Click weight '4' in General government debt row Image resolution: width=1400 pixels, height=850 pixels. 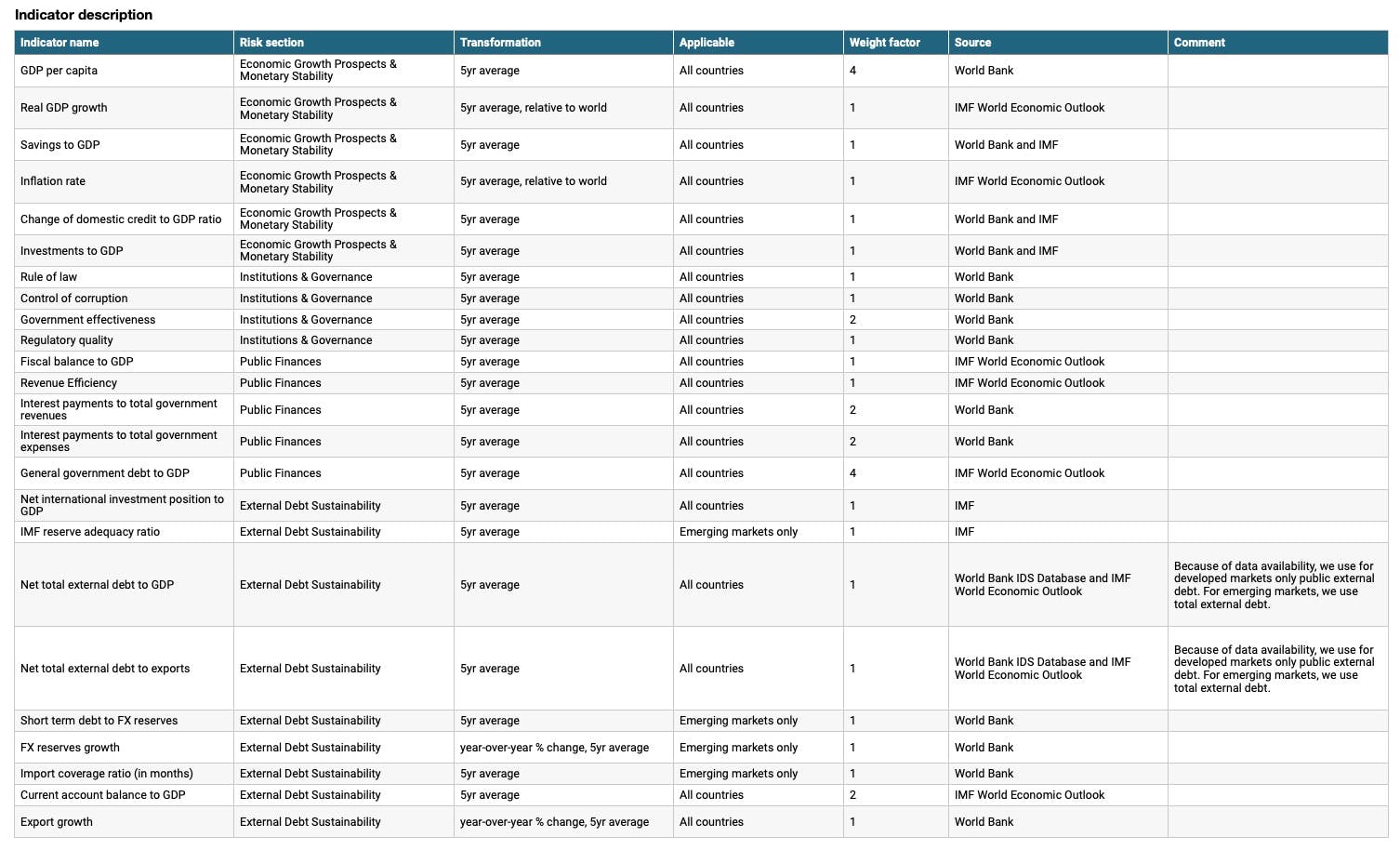853,473
